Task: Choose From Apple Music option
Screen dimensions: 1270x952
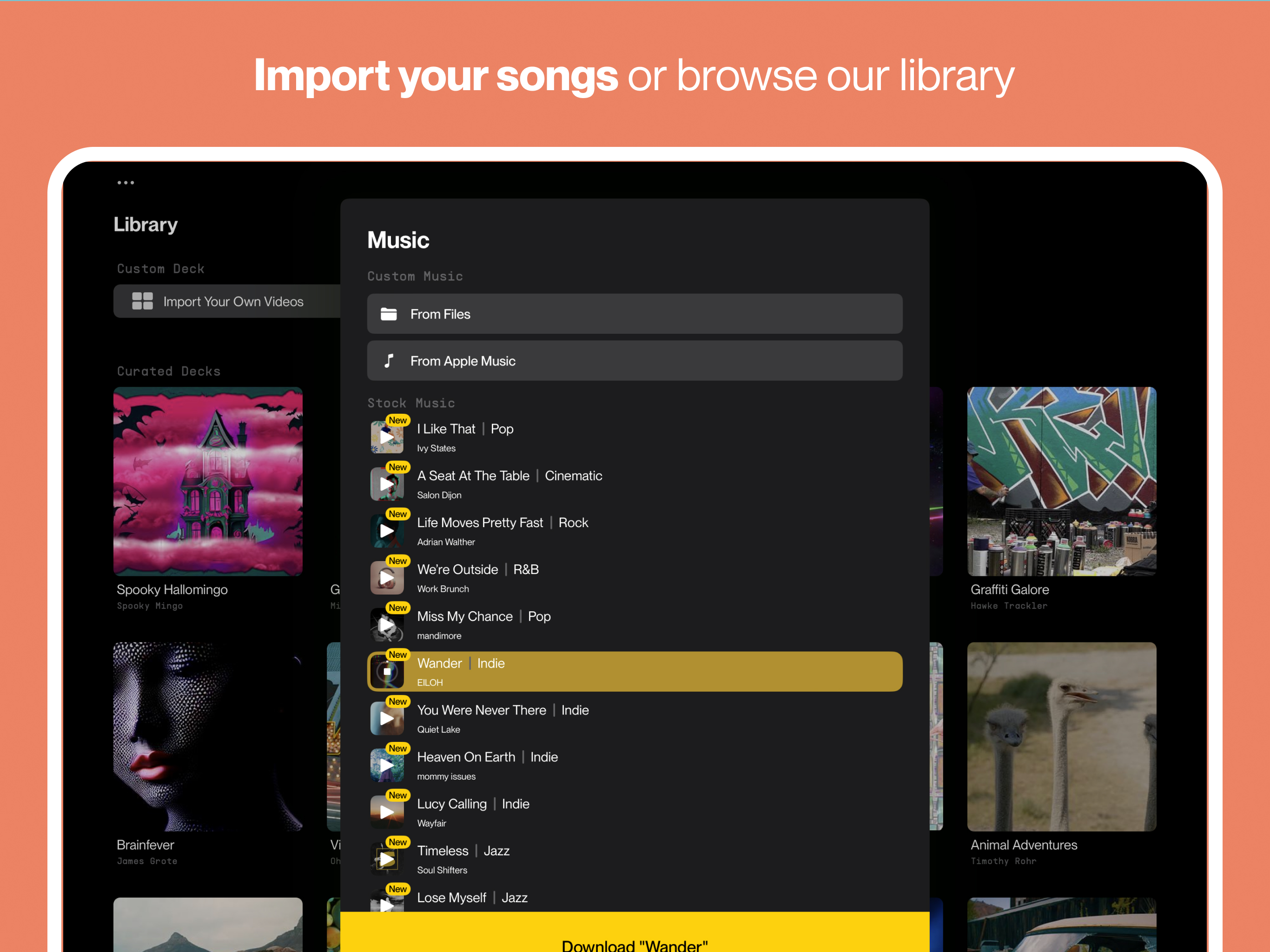Action: point(635,361)
